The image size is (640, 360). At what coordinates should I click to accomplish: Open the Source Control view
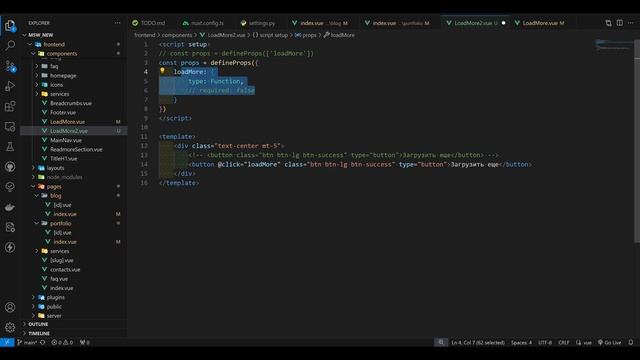(x=10, y=66)
